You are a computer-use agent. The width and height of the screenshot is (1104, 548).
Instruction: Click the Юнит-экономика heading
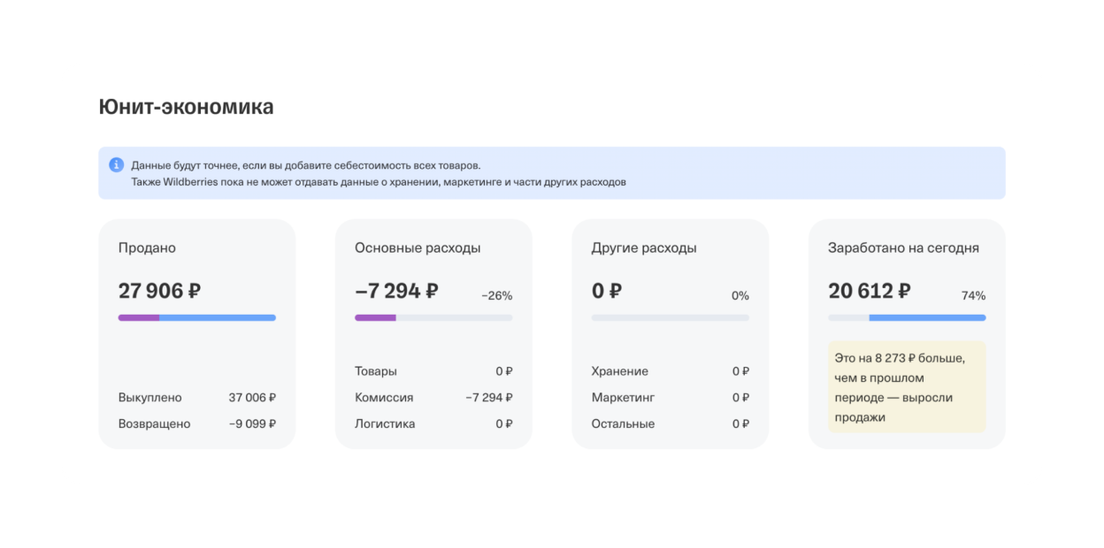point(186,107)
